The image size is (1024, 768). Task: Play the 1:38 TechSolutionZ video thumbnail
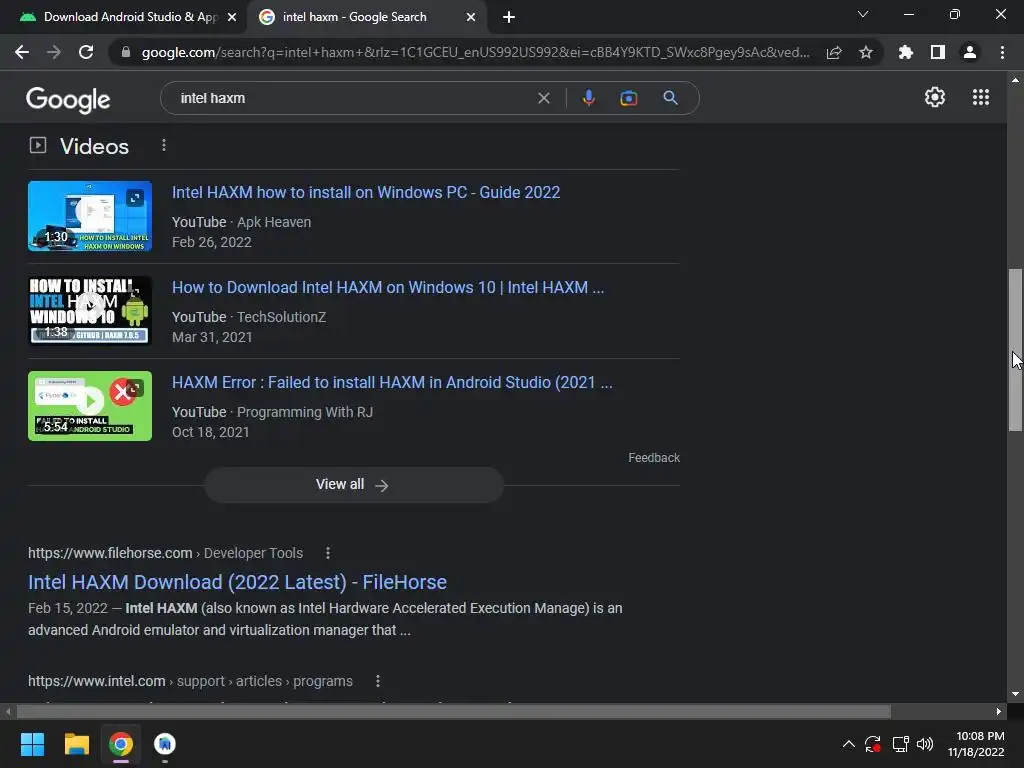coord(90,311)
